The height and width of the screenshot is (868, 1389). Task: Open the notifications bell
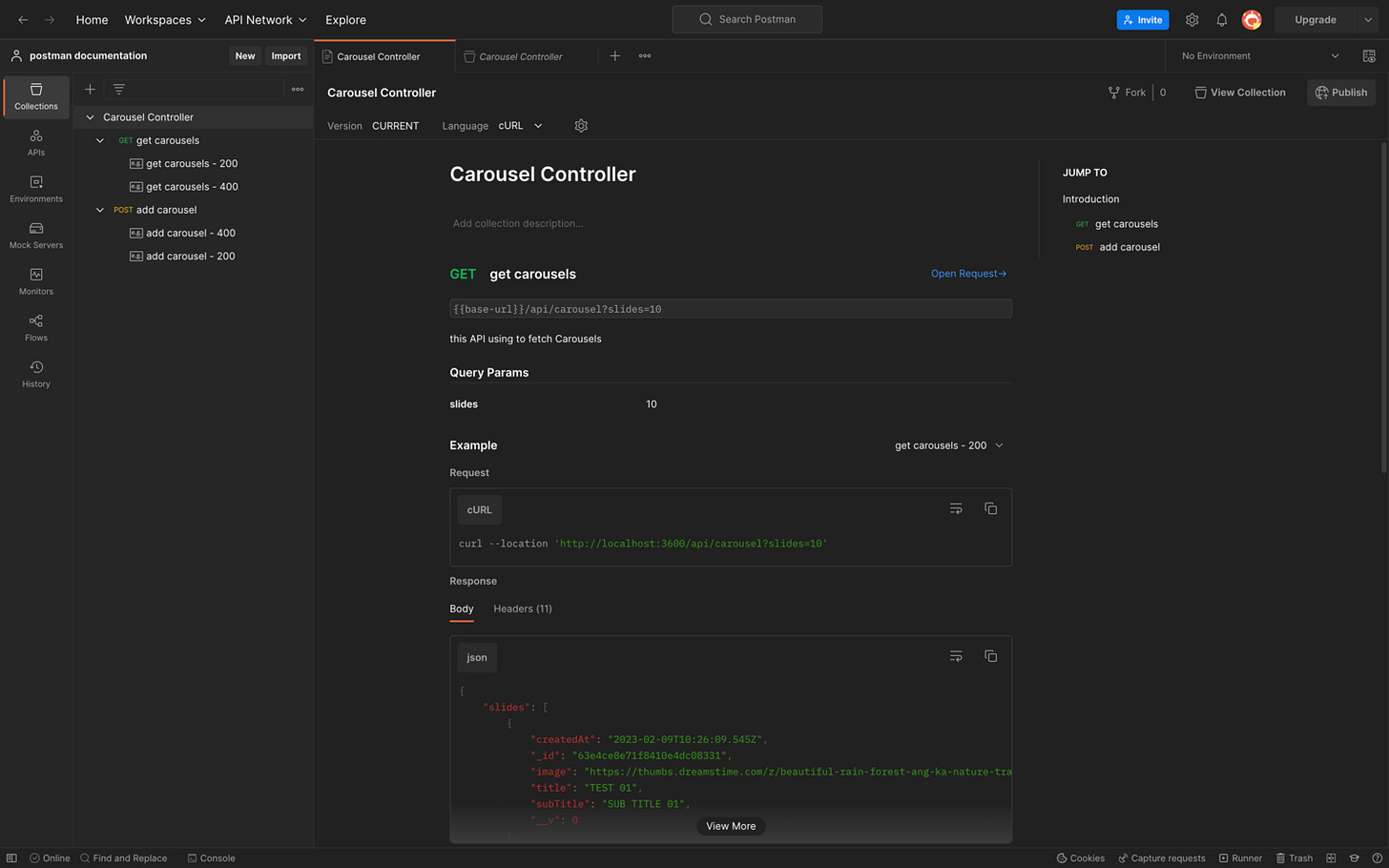[x=1221, y=19]
